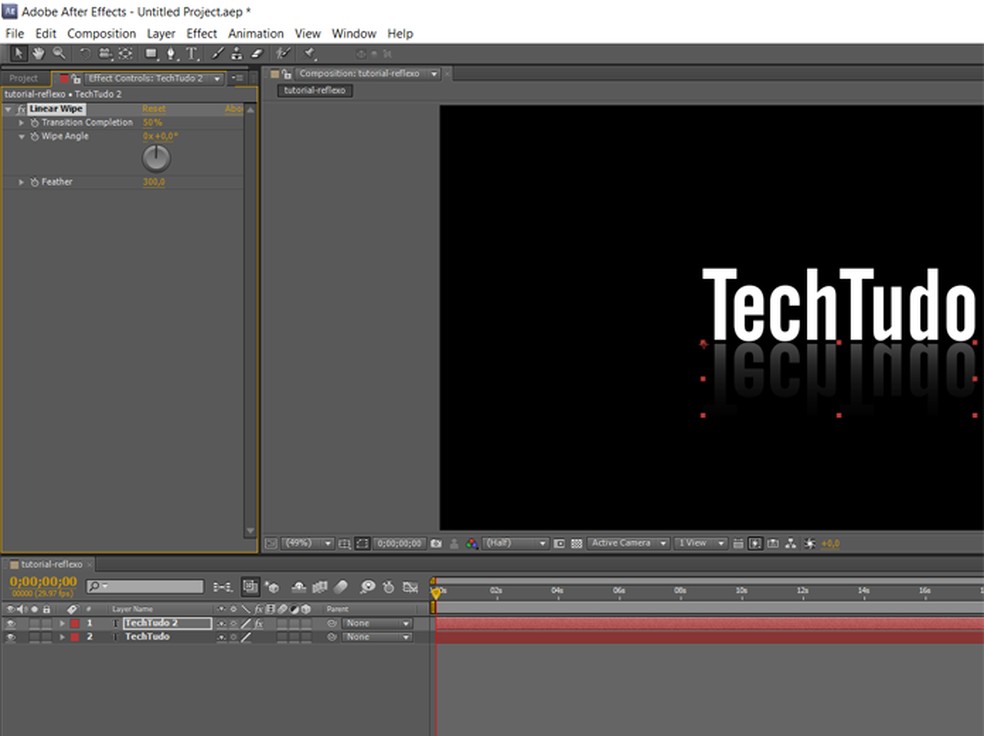Select the Clone Stamp tool

238,53
